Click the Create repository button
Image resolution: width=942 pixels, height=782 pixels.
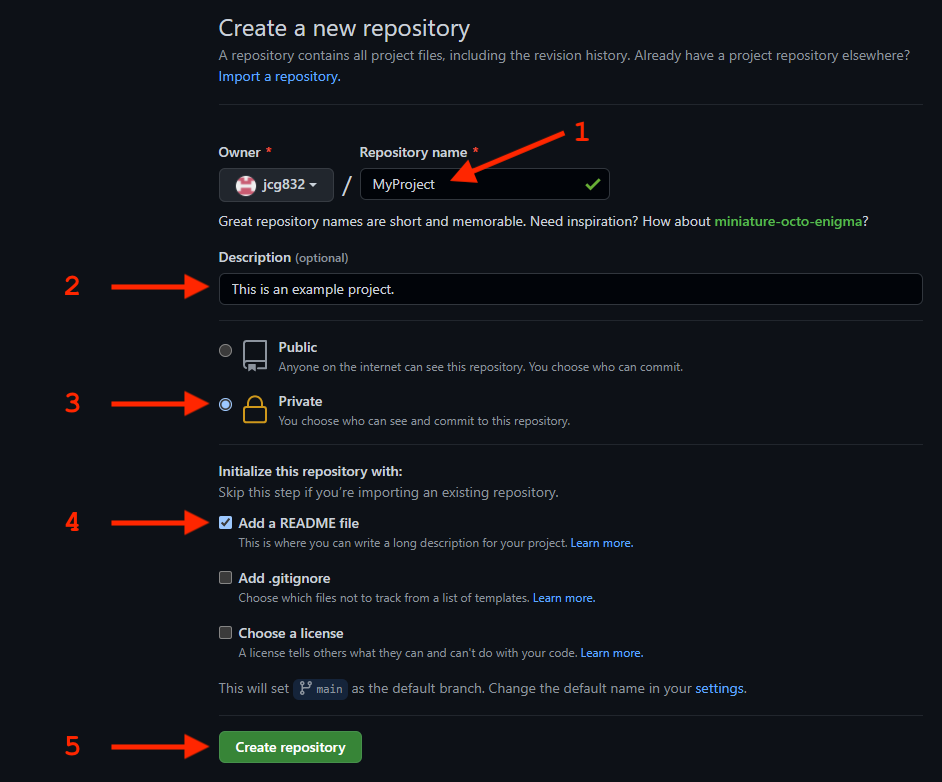[290, 747]
